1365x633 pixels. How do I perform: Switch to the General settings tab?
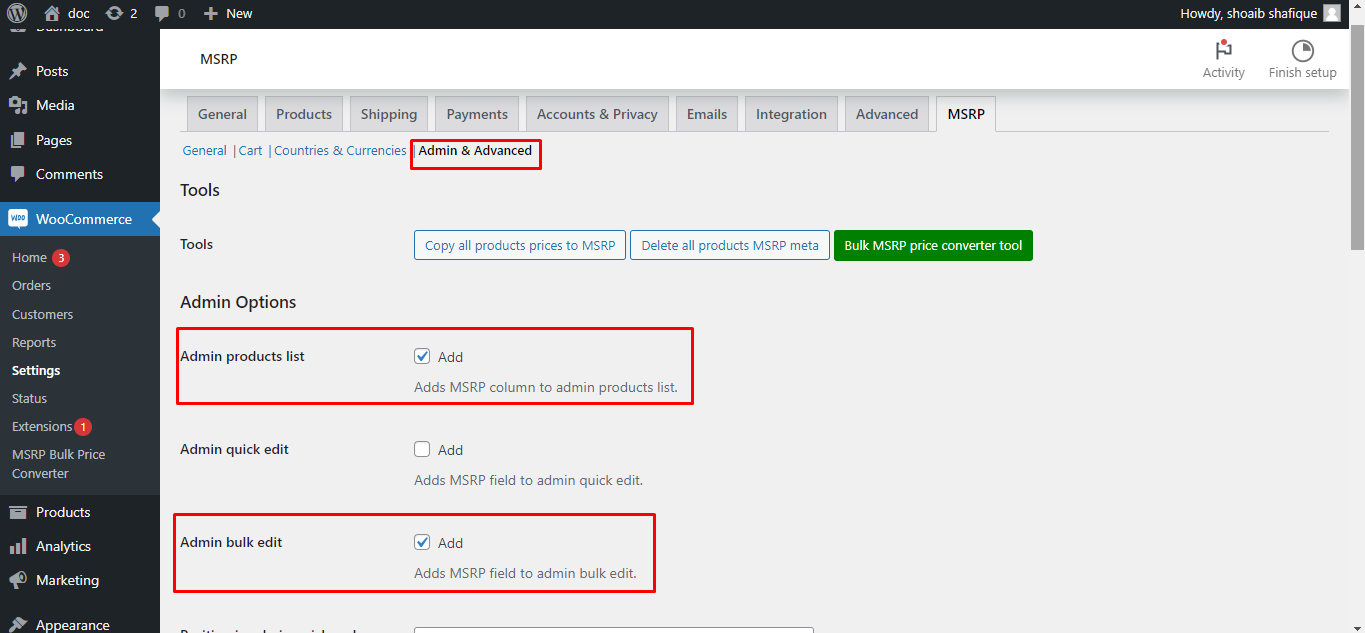(222, 114)
